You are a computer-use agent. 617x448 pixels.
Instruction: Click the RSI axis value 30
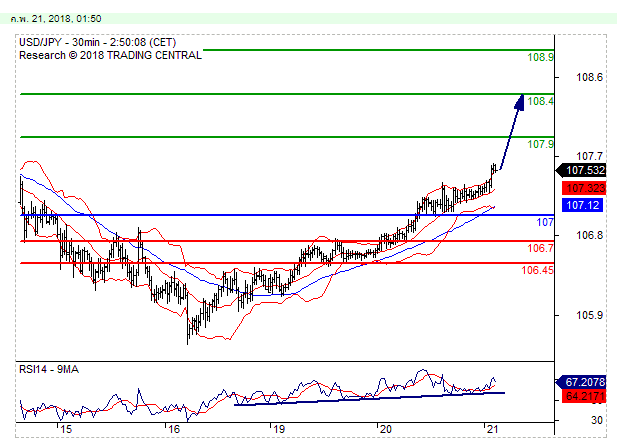597,420
